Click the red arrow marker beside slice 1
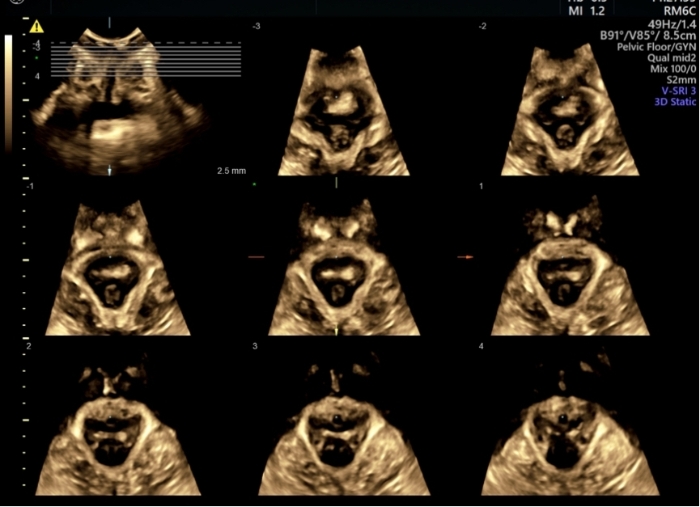The width and height of the screenshot is (700, 507). click(x=466, y=257)
